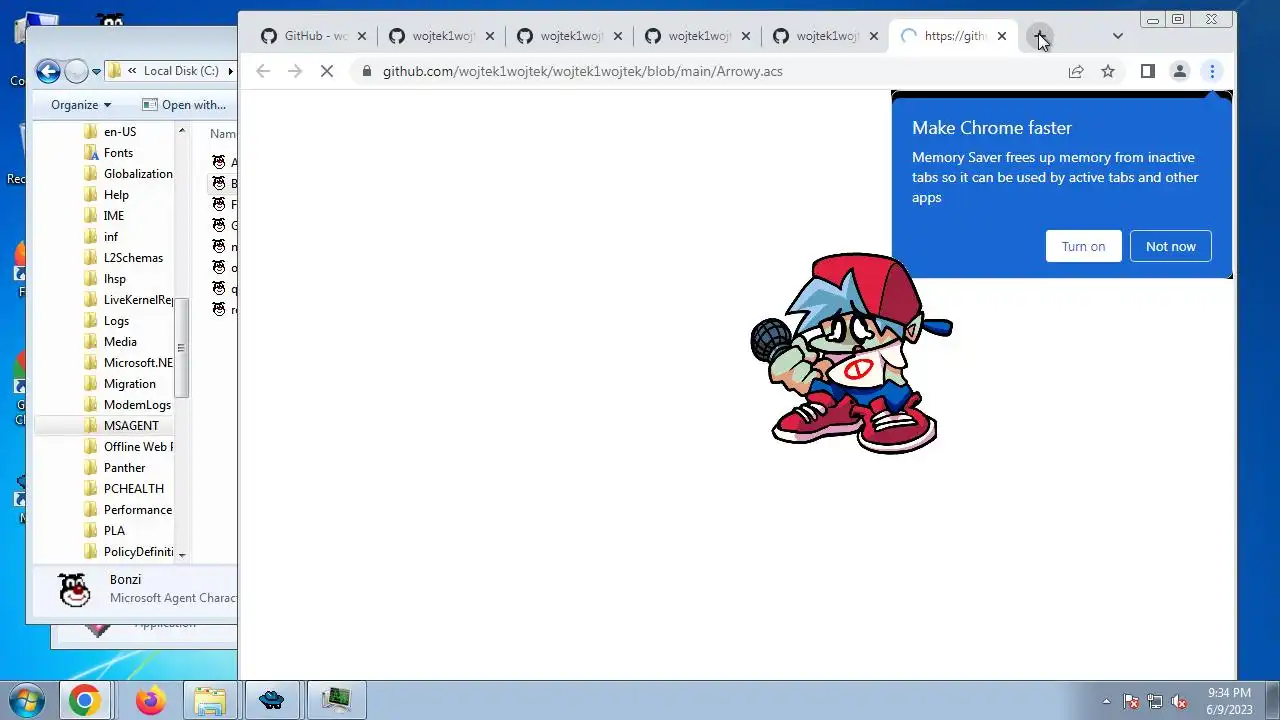1280x720 pixels.
Task: Click the hat-shaped app icon in the taskbar
Action: [271, 700]
